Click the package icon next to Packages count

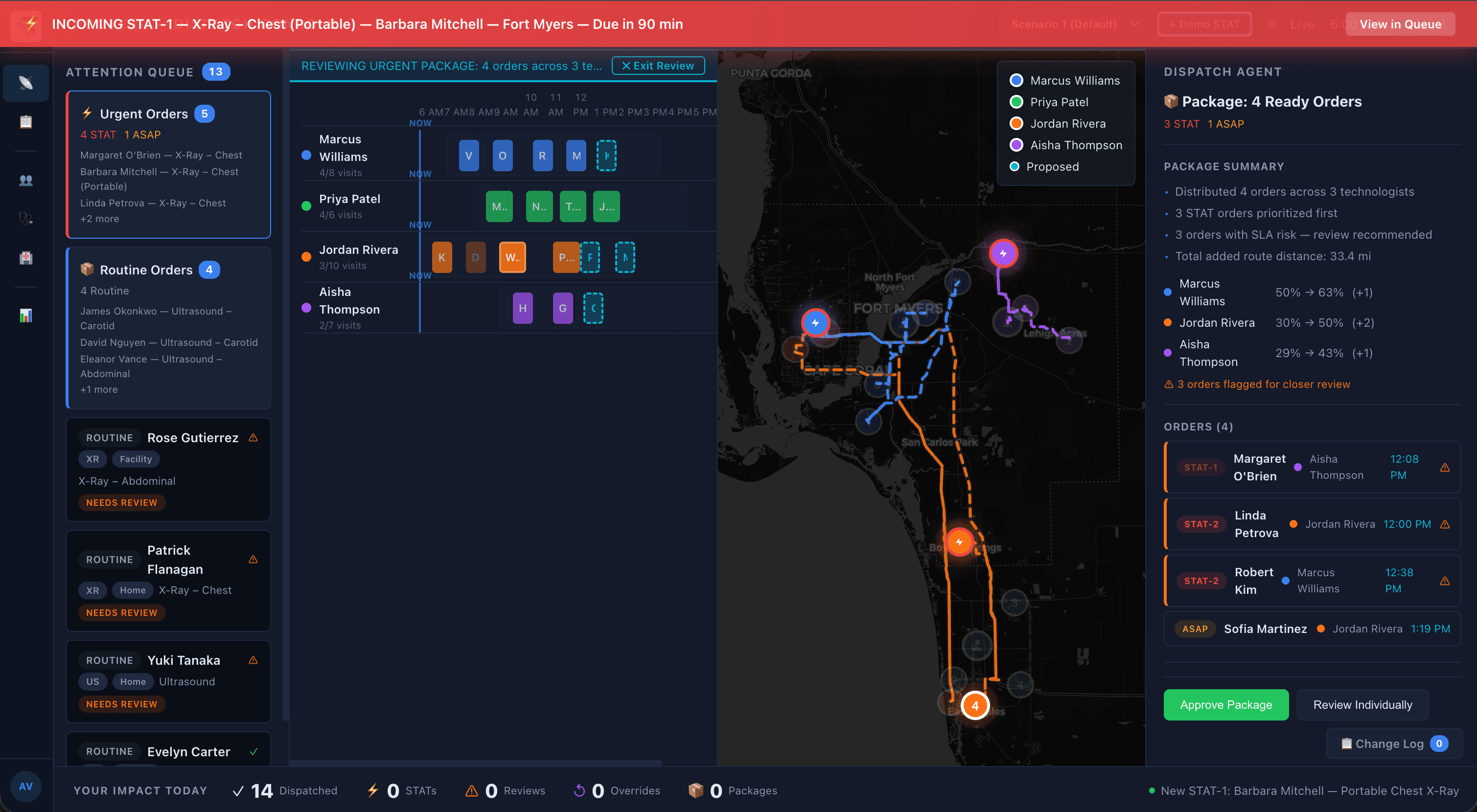(x=696, y=790)
